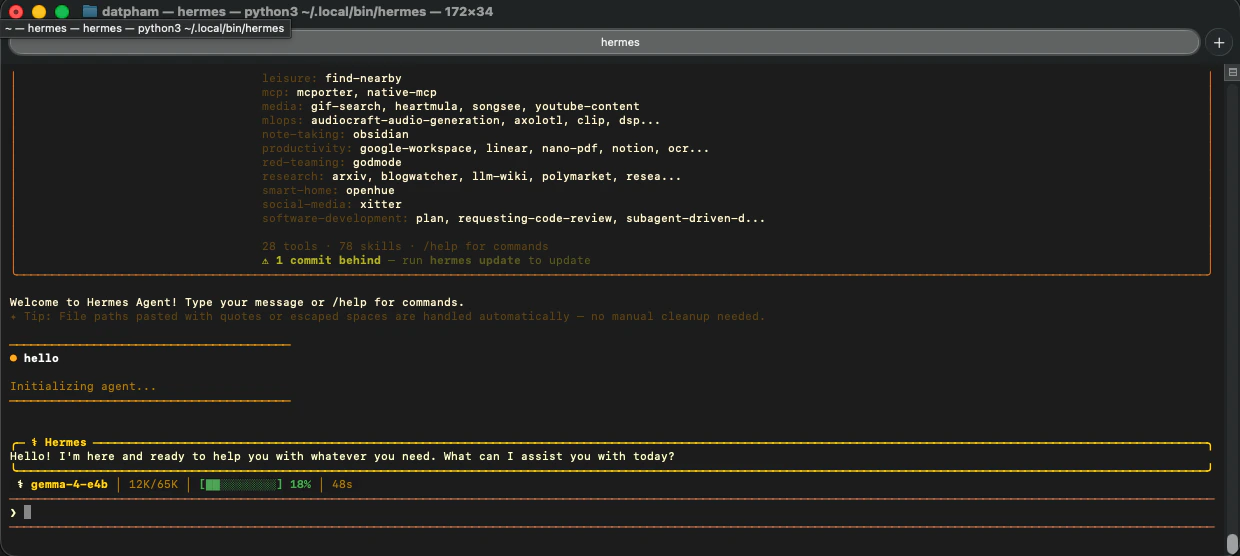Click the tip about pasted file paths
This screenshot has height=556, width=1240.
coord(387,316)
